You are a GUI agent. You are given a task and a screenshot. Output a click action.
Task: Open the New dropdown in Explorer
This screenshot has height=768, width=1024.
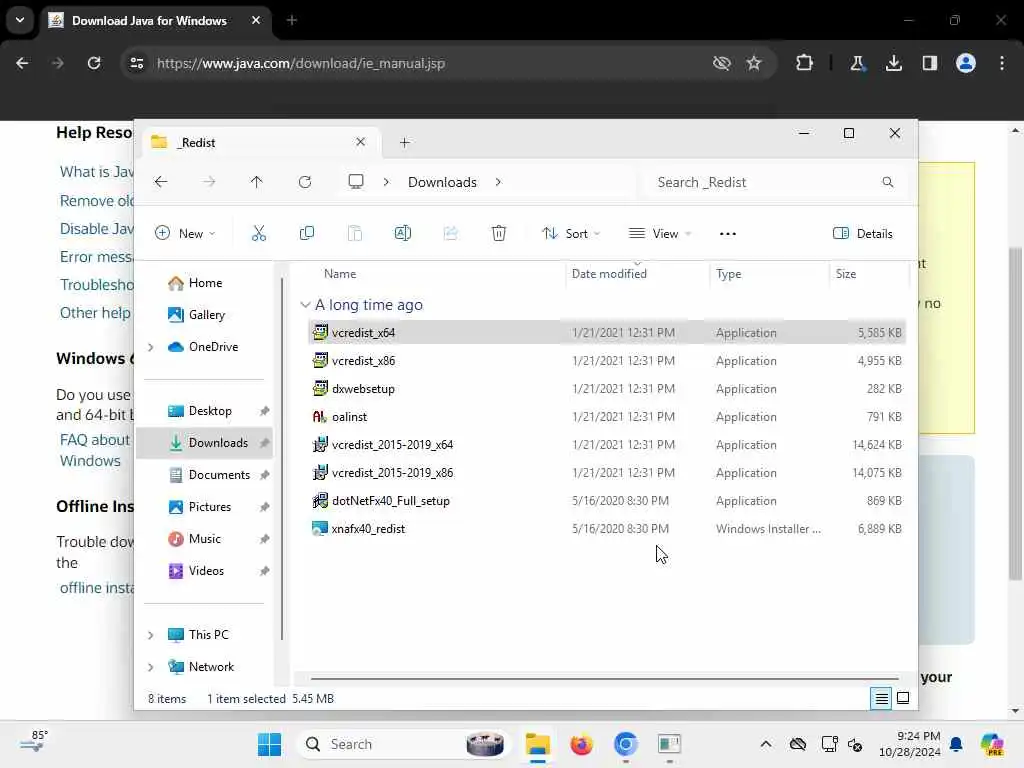click(x=185, y=234)
